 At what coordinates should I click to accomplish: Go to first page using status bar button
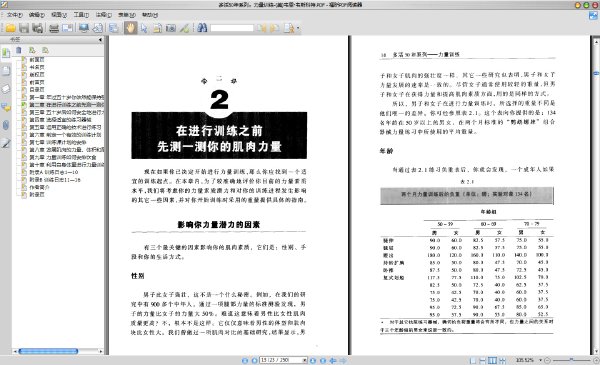(245, 360)
